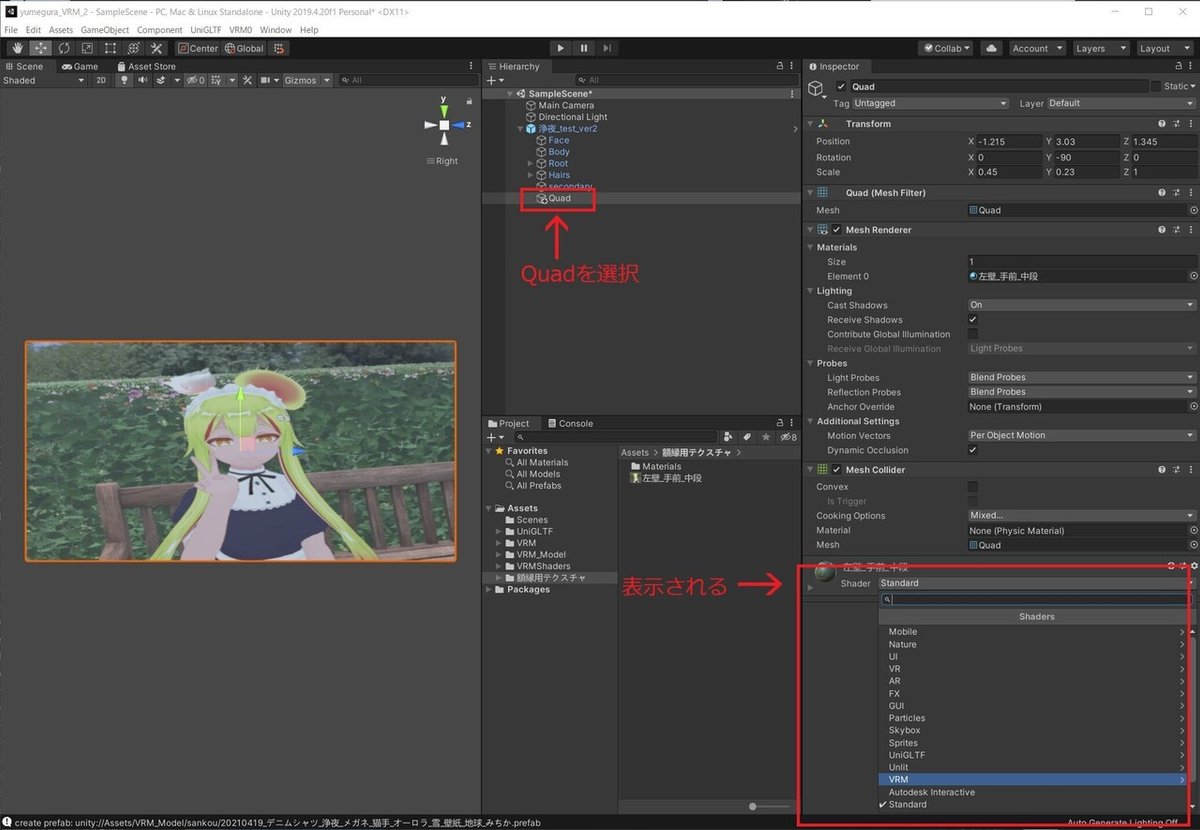Open the Component menu
Screen dimensions: 1200x830
coord(160,30)
